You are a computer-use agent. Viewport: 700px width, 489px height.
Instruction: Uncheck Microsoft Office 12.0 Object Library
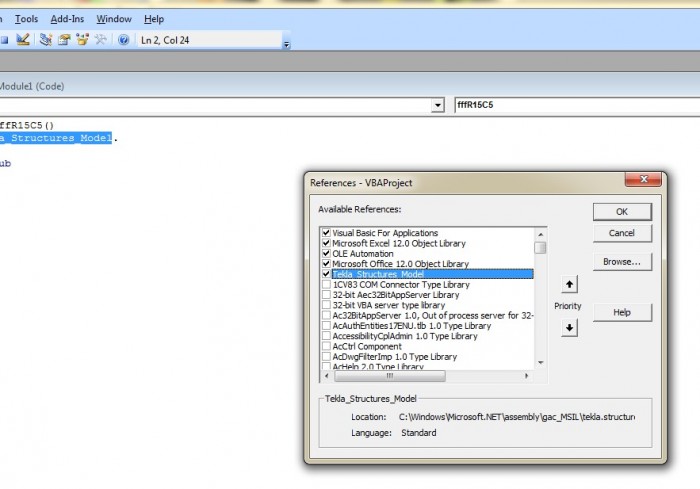326,263
